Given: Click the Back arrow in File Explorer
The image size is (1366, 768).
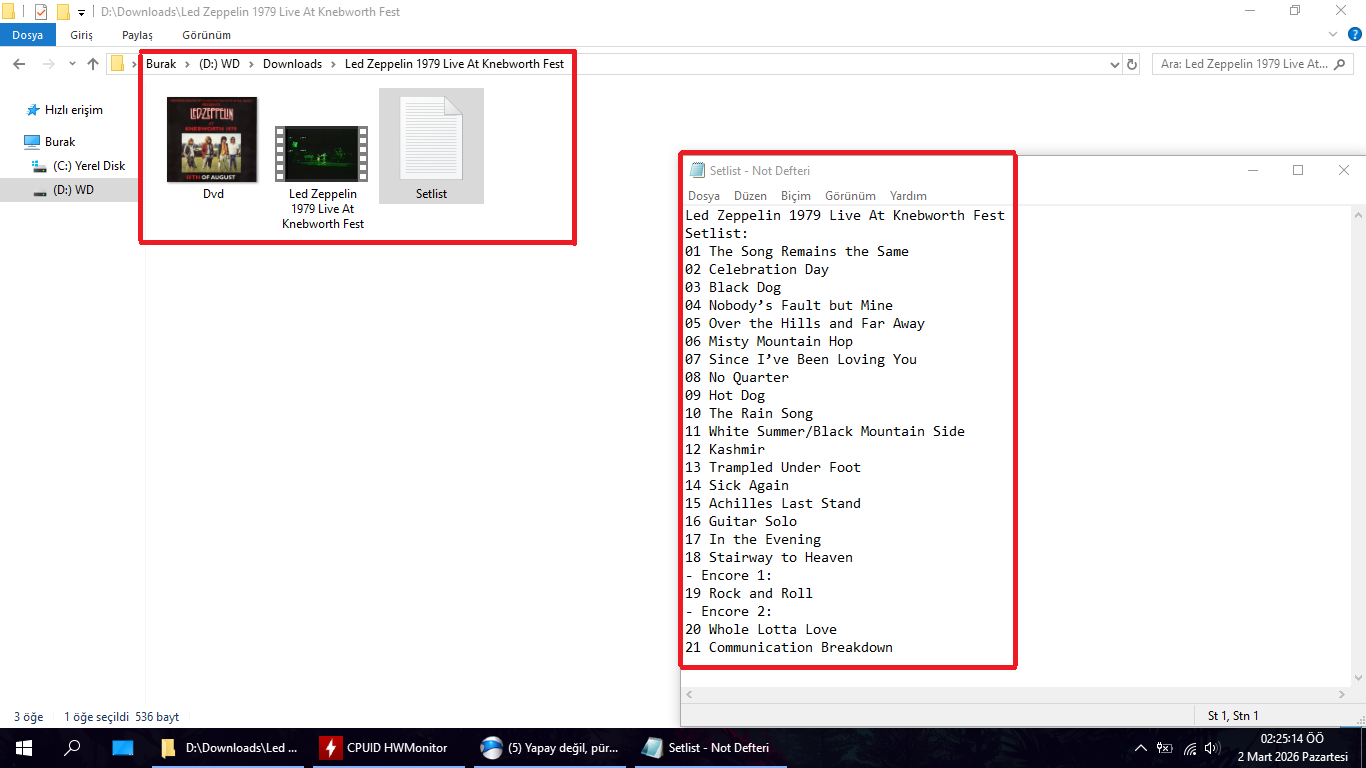Looking at the screenshot, I should click(19, 64).
